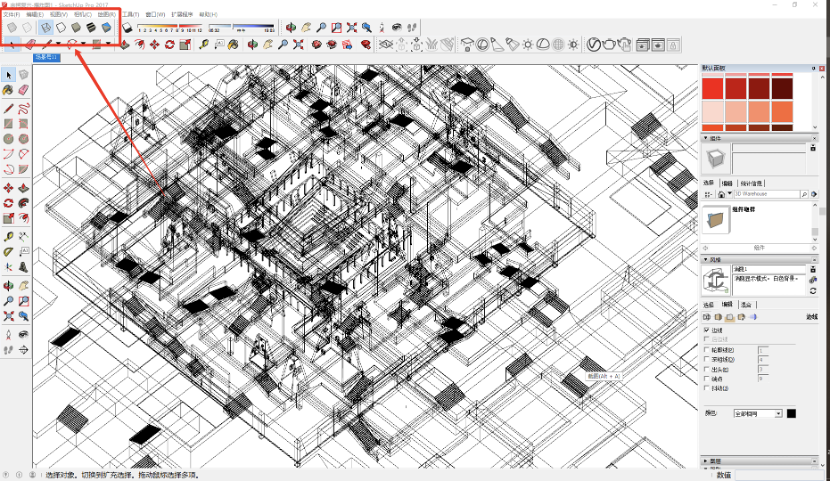This screenshot has height=482, width=830.
Task: Select the Scale tool in top toolbar
Action: 185,44
